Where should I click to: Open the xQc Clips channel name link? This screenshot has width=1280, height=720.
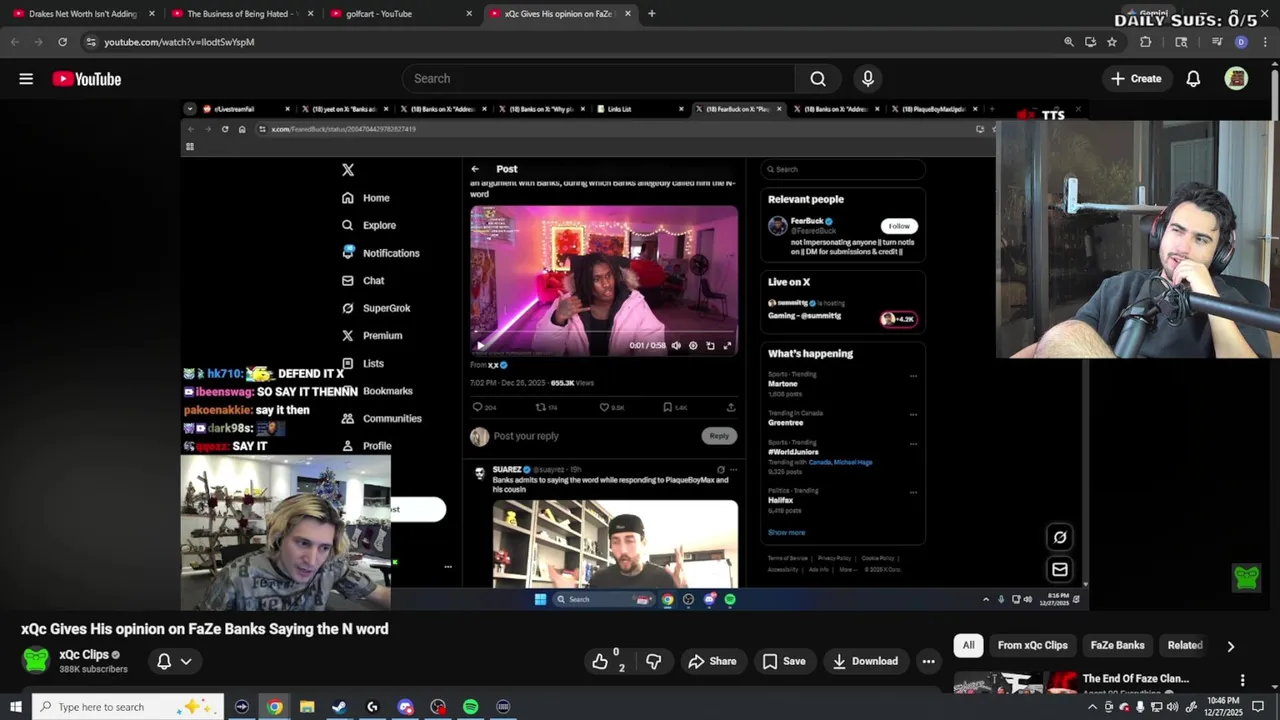point(84,655)
